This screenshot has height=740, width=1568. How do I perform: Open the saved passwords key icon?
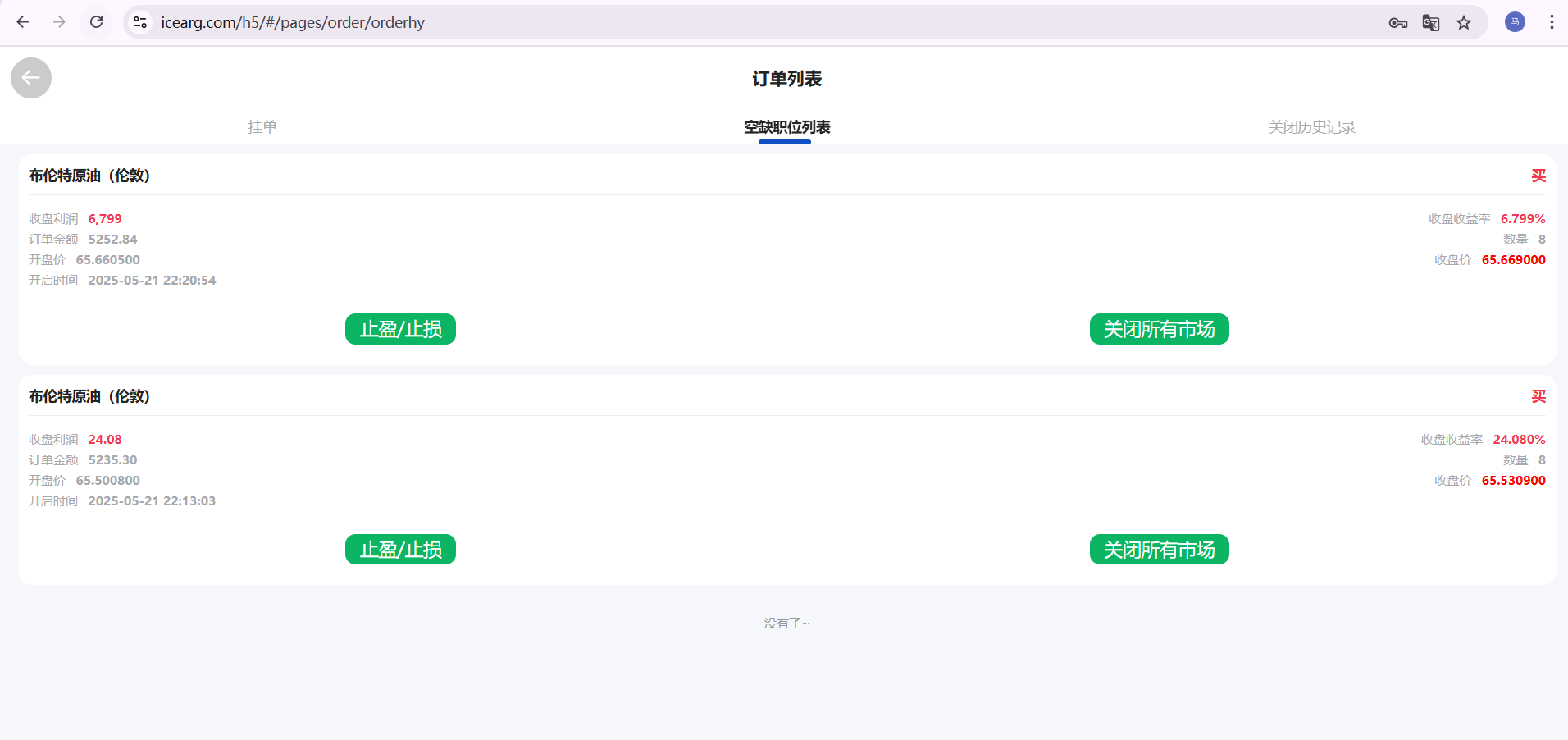tap(1397, 23)
